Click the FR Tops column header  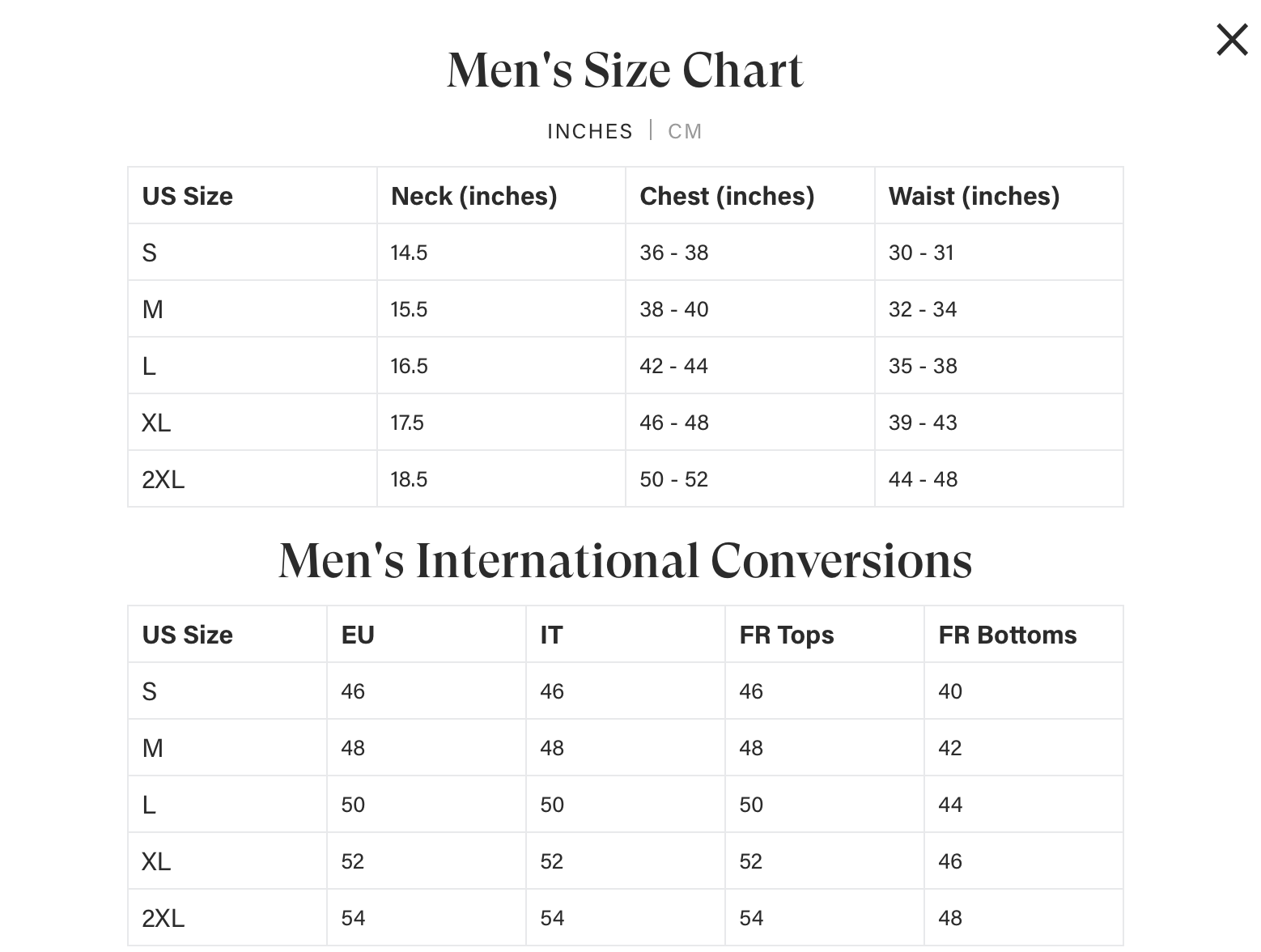[786, 635]
